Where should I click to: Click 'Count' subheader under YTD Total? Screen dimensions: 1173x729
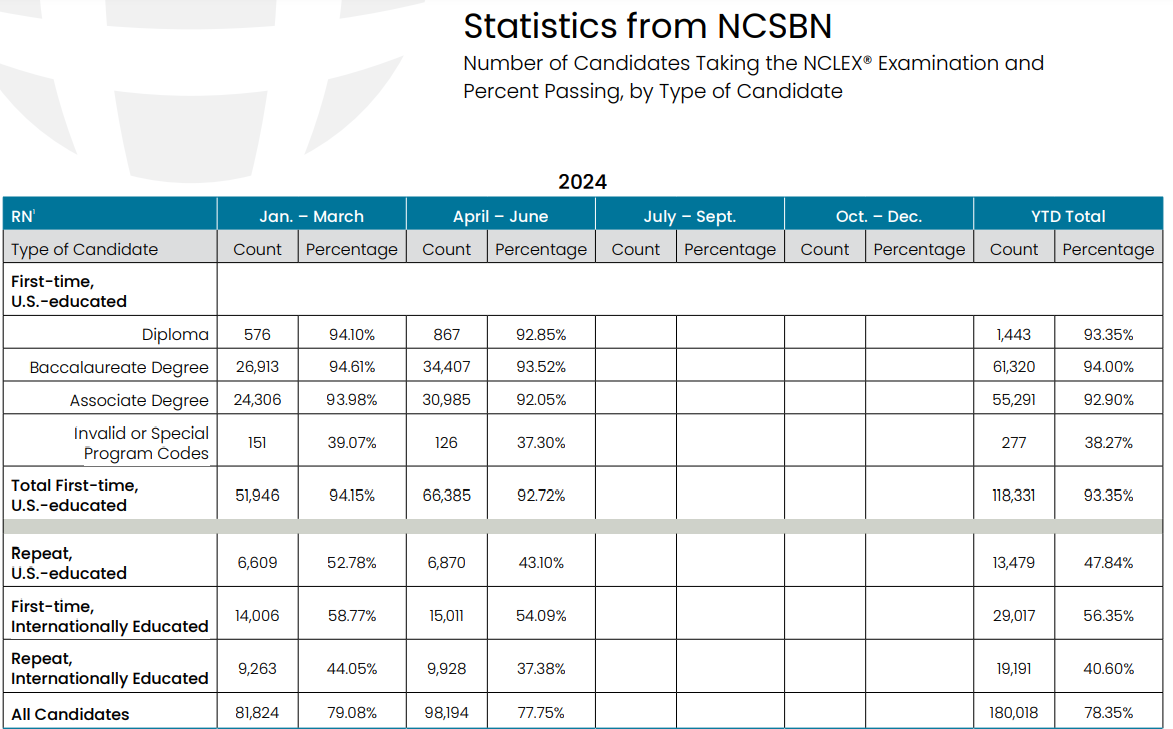[1014, 249]
